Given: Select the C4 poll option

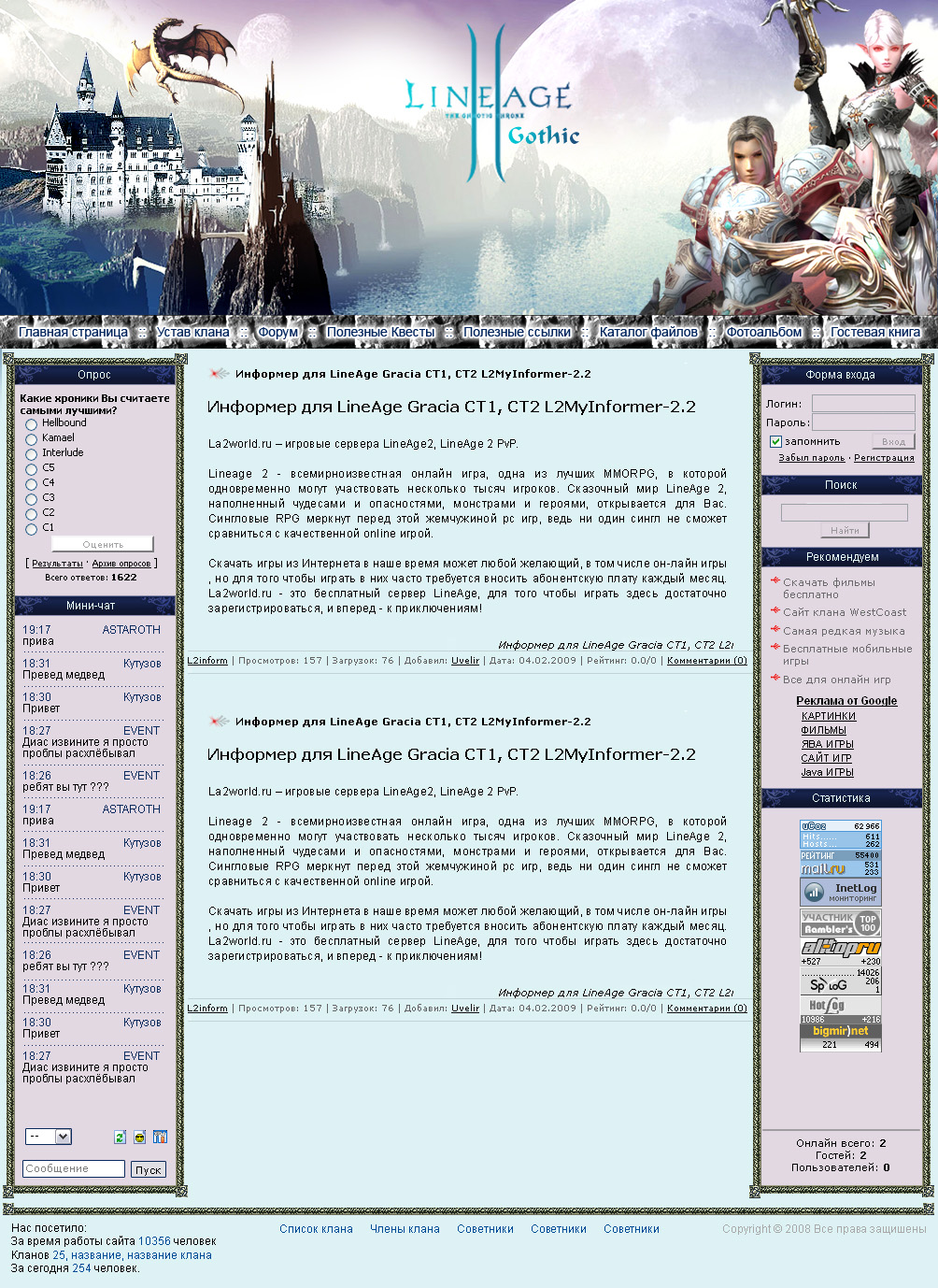Looking at the screenshot, I should [x=31, y=484].
